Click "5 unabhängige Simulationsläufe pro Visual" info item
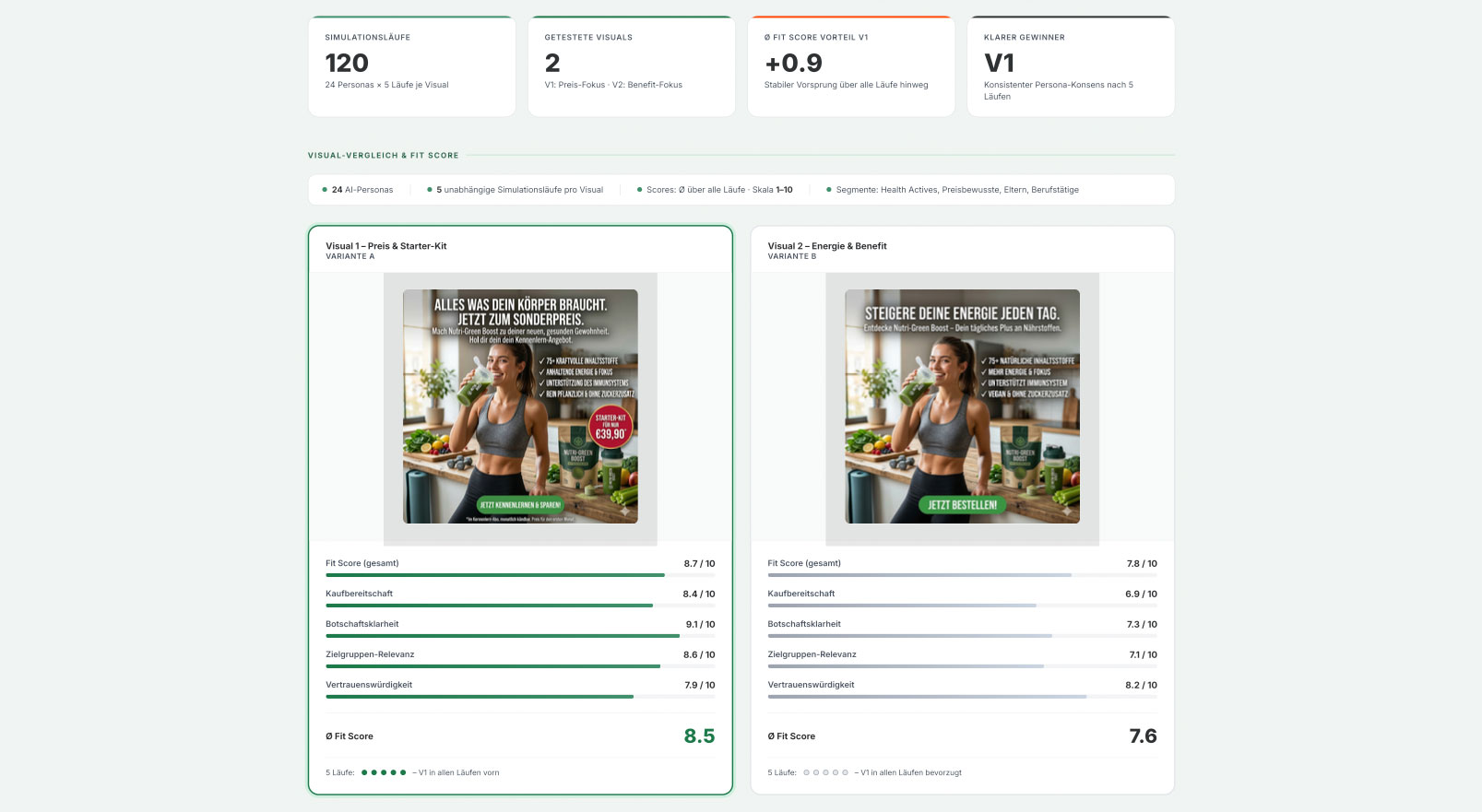1482x812 pixels. coord(516,190)
